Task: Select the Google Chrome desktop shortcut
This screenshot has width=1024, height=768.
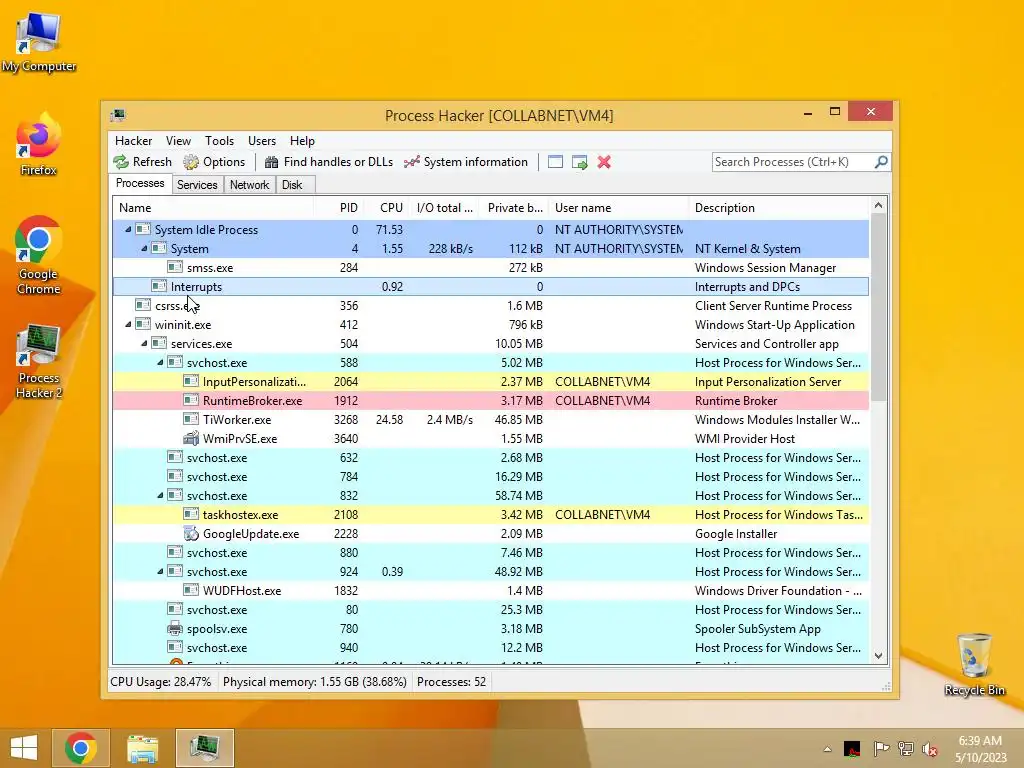Action: [39, 256]
